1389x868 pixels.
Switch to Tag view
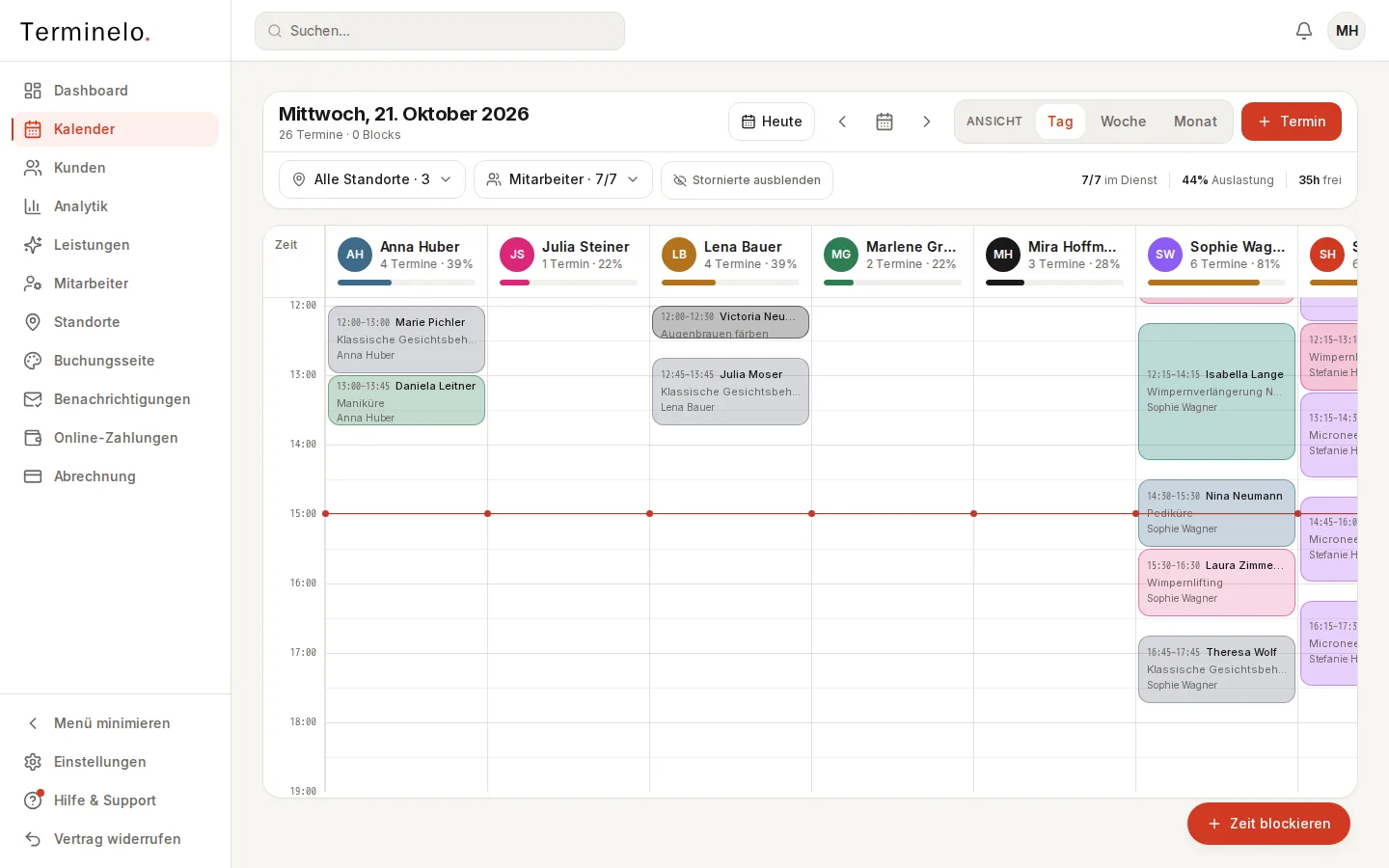(x=1060, y=122)
